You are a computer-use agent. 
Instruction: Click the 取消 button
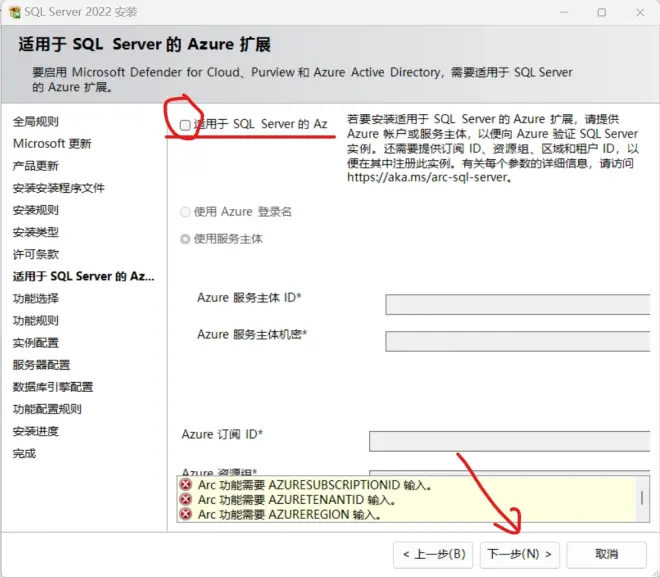(607, 554)
